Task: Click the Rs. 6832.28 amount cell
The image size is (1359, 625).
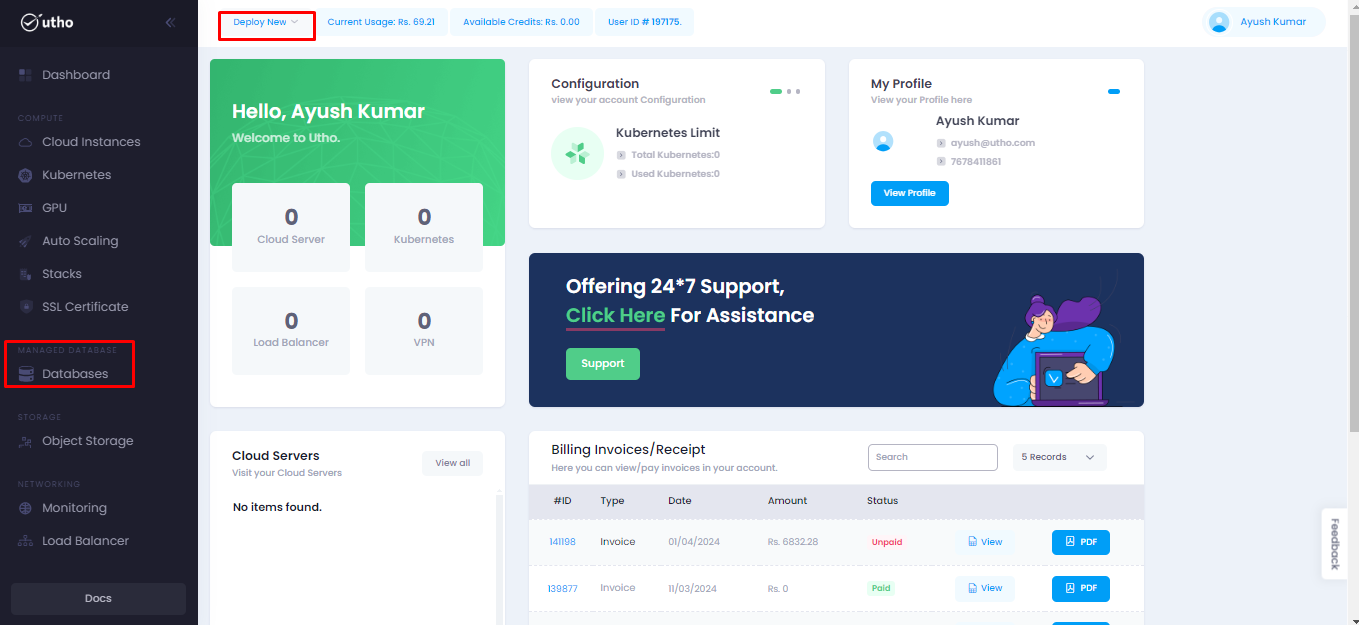Action: pyautogui.click(x=793, y=542)
